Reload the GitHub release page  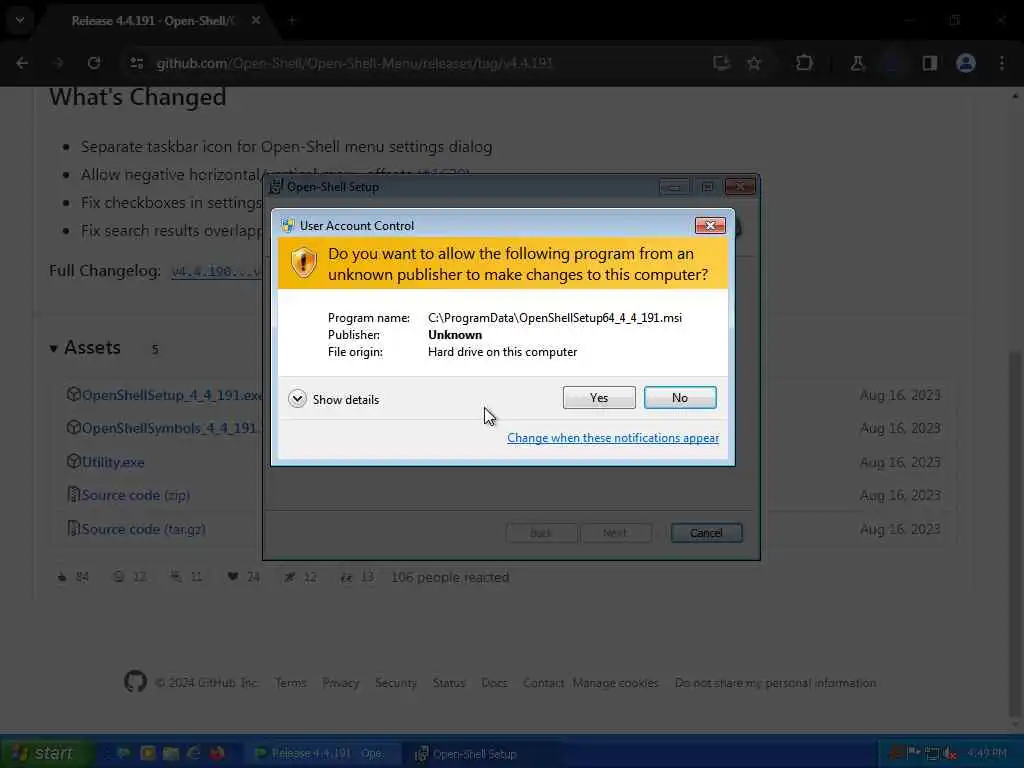pos(94,63)
